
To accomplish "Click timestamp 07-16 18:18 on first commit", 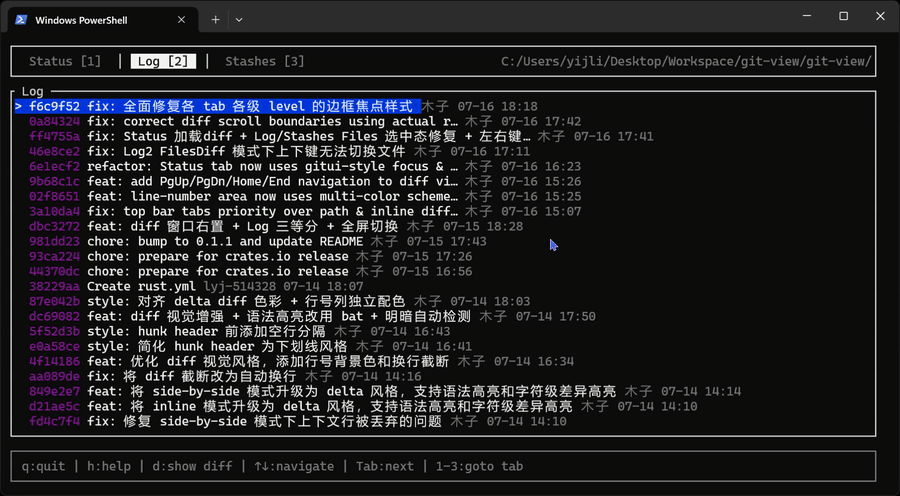I will point(498,106).
